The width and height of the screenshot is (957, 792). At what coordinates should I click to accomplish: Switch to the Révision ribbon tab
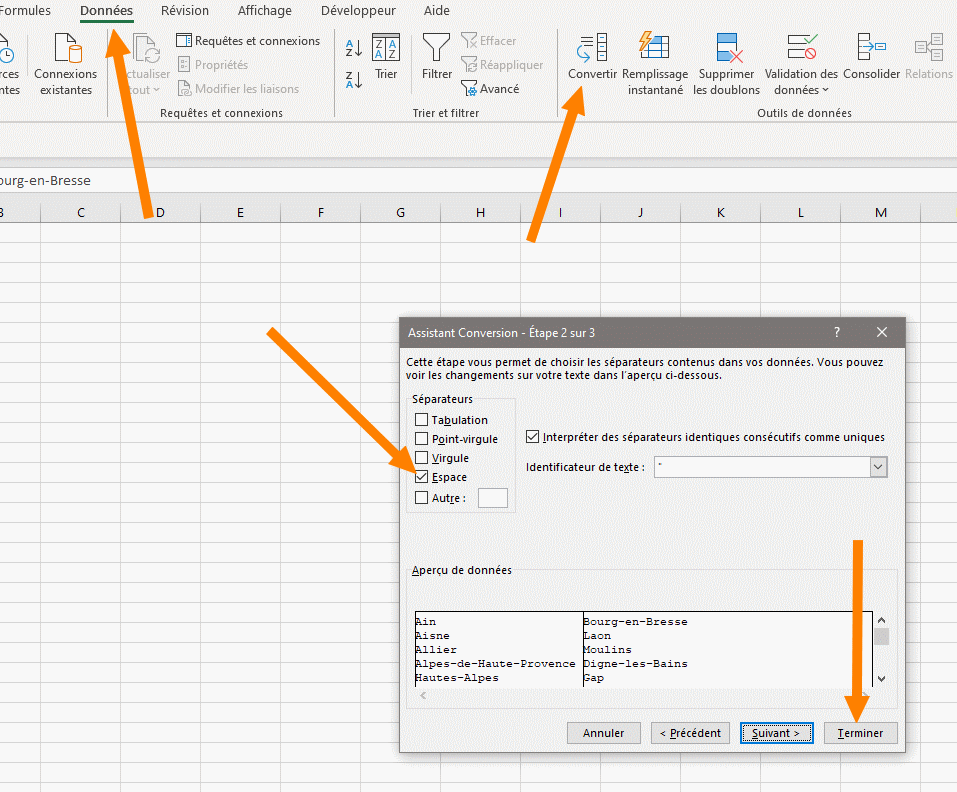pos(185,11)
